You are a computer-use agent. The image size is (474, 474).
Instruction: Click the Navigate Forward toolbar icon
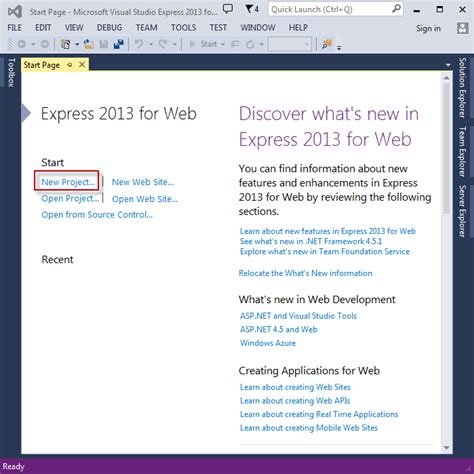point(45,44)
